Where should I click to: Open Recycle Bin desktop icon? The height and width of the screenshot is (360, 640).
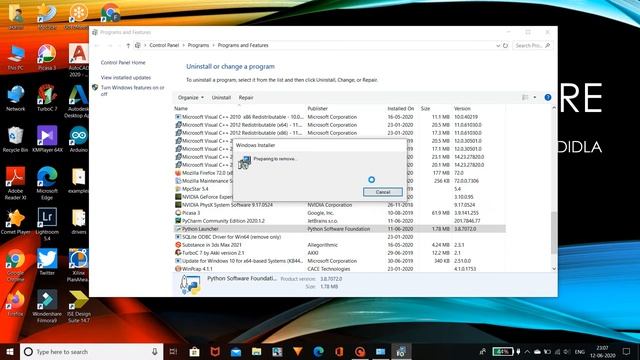16,139
